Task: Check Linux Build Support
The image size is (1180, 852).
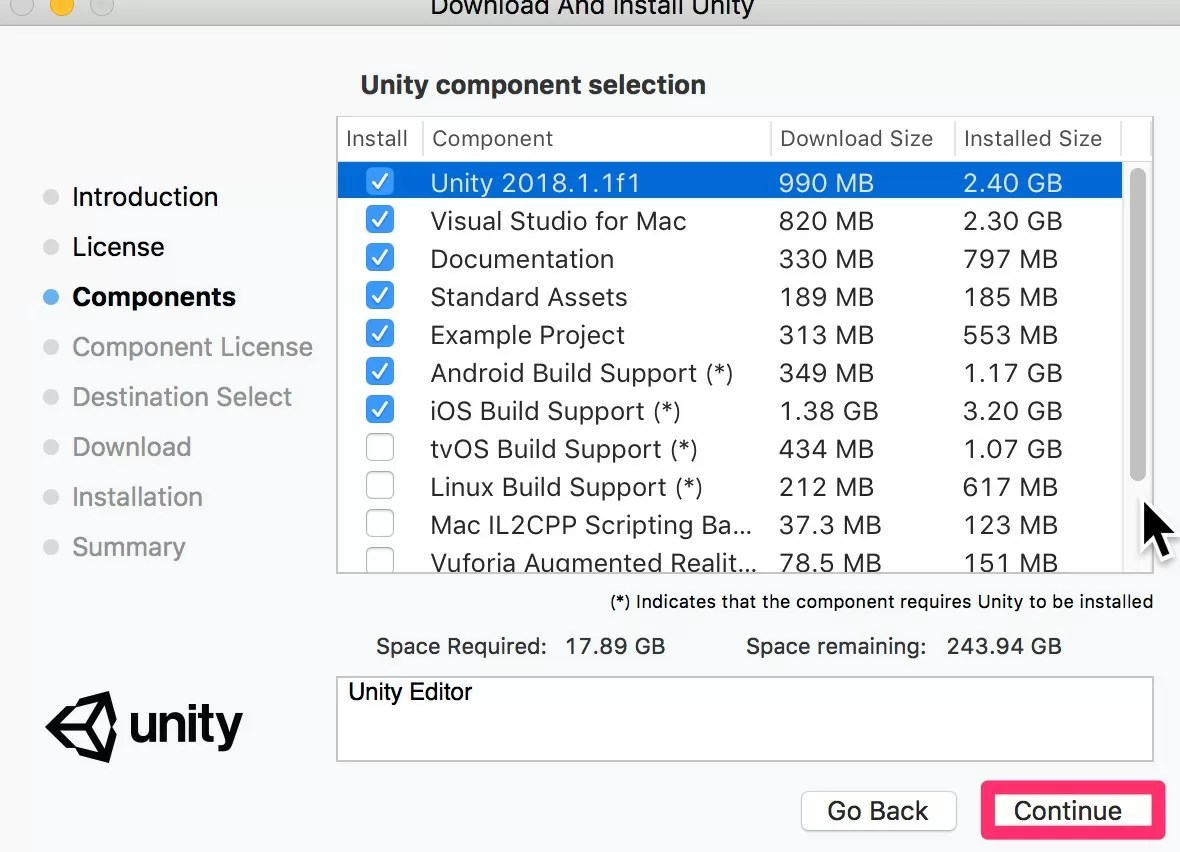Action: (380, 486)
